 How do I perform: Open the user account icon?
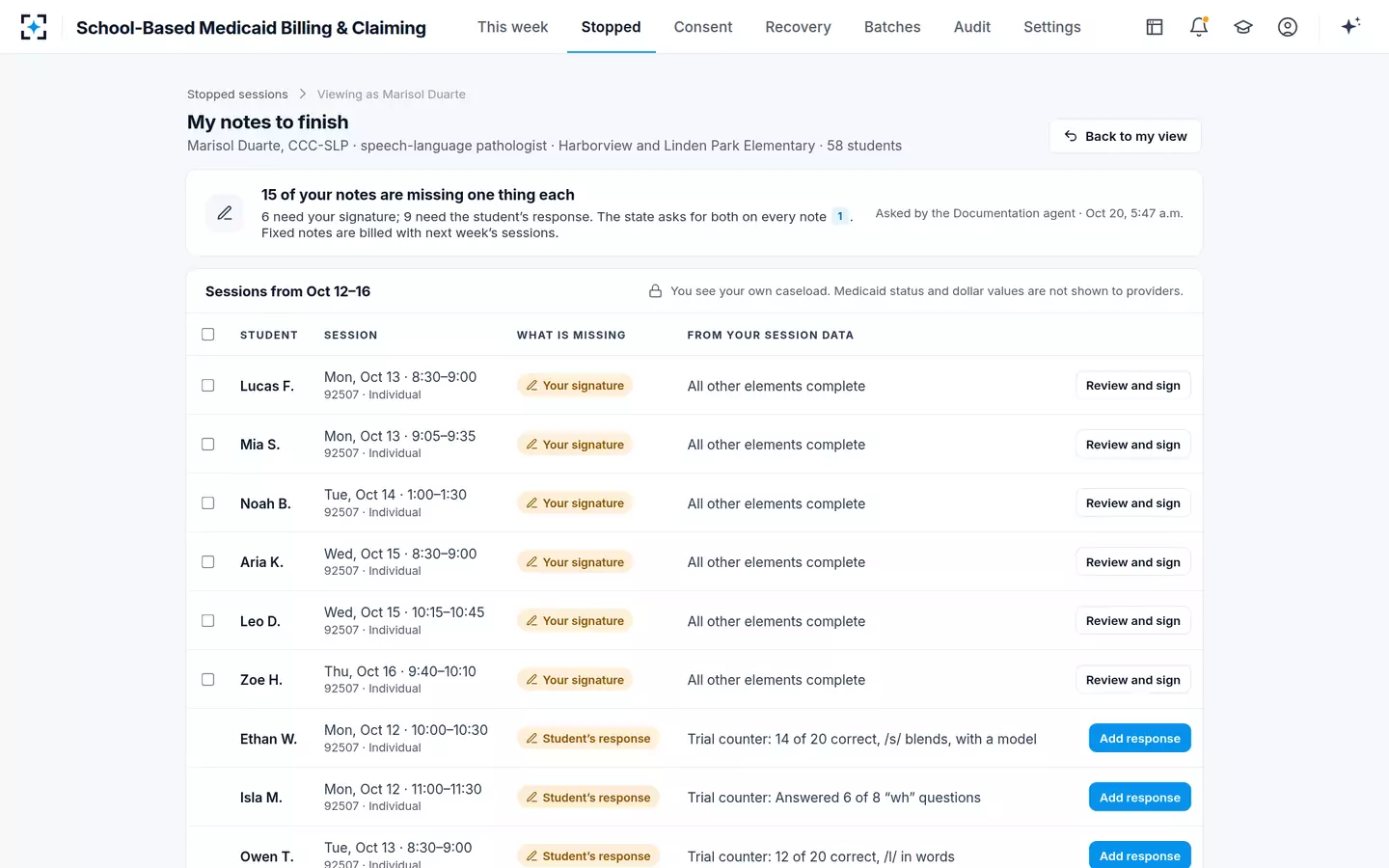click(x=1288, y=27)
